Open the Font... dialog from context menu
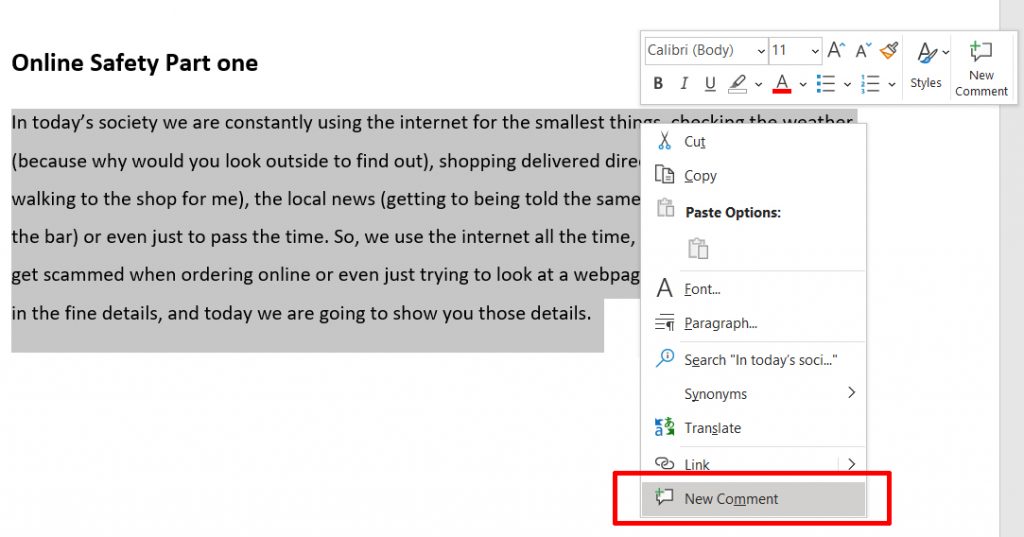 (x=702, y=289)
